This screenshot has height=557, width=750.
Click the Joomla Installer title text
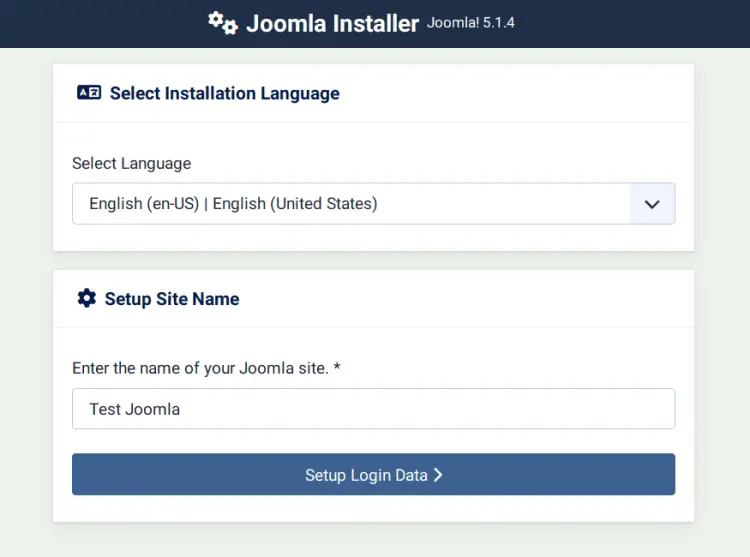(x=332, y=24)
